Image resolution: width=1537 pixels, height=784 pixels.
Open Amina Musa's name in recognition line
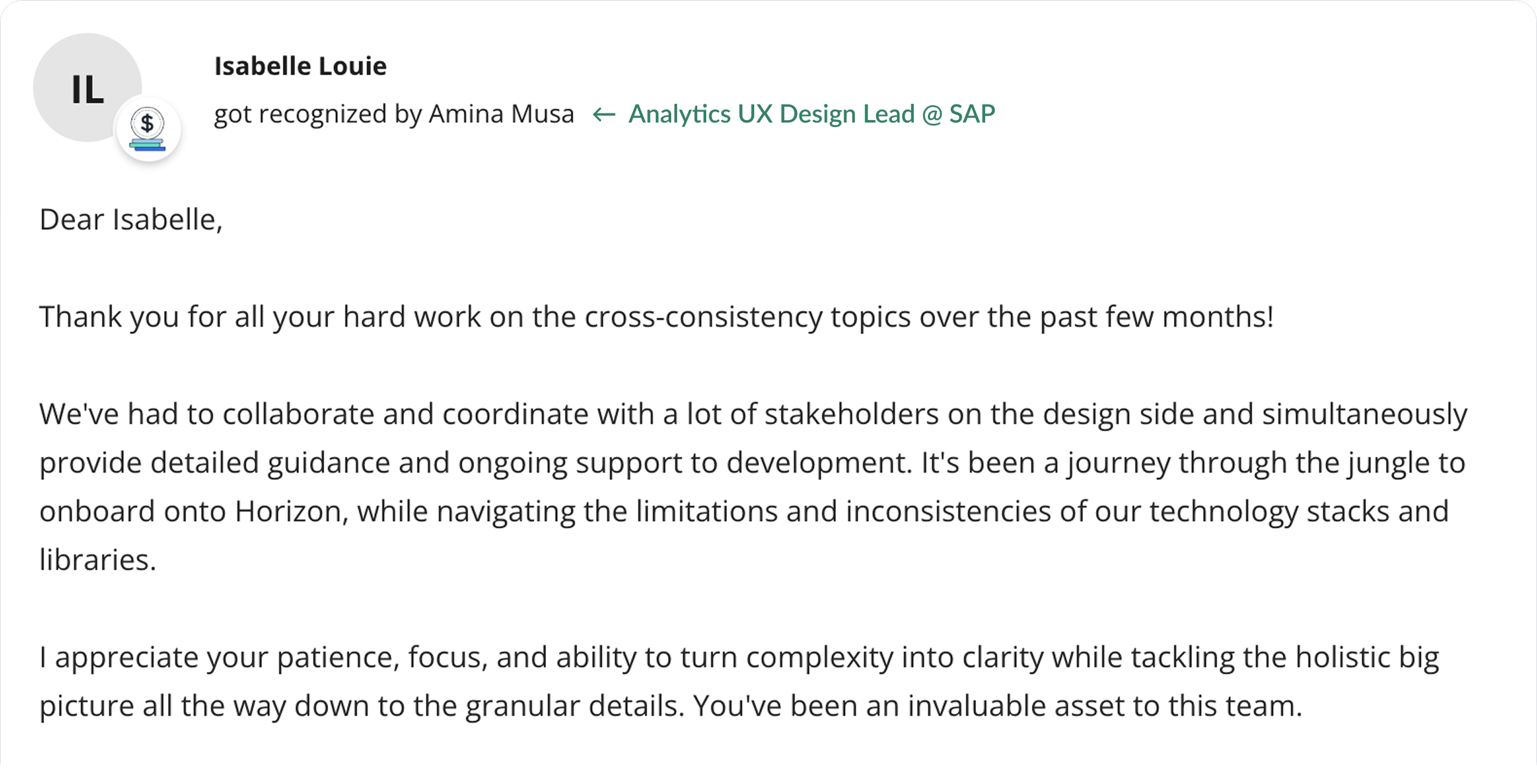click(x=501, y=114)
